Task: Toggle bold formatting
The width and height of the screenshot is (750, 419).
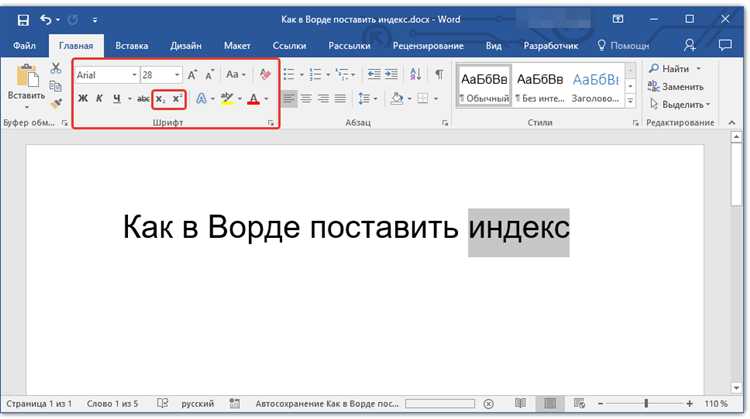Action: (83, 98)
